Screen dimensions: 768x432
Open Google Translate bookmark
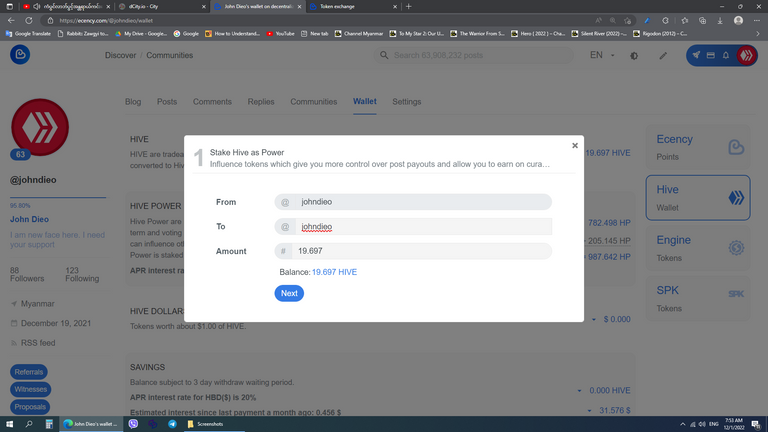click(x=28, y=34)
